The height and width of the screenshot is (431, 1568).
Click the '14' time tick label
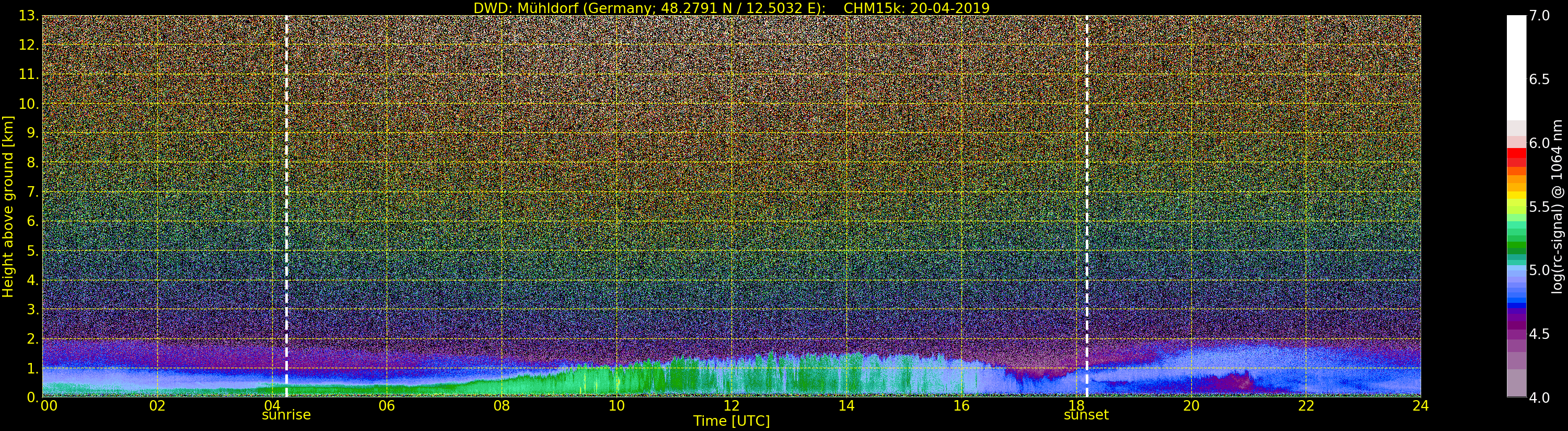846,405
